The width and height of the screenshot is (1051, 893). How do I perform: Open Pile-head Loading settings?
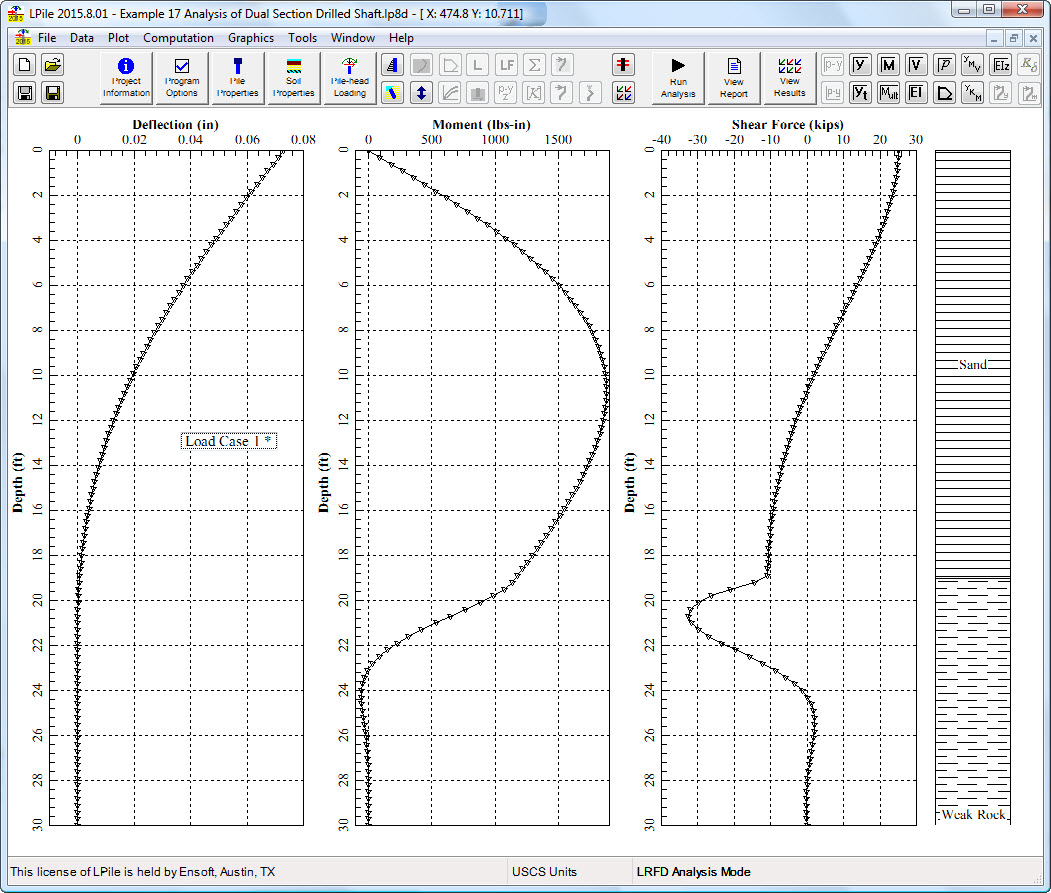pyautogui.click(x=350, y=78)
